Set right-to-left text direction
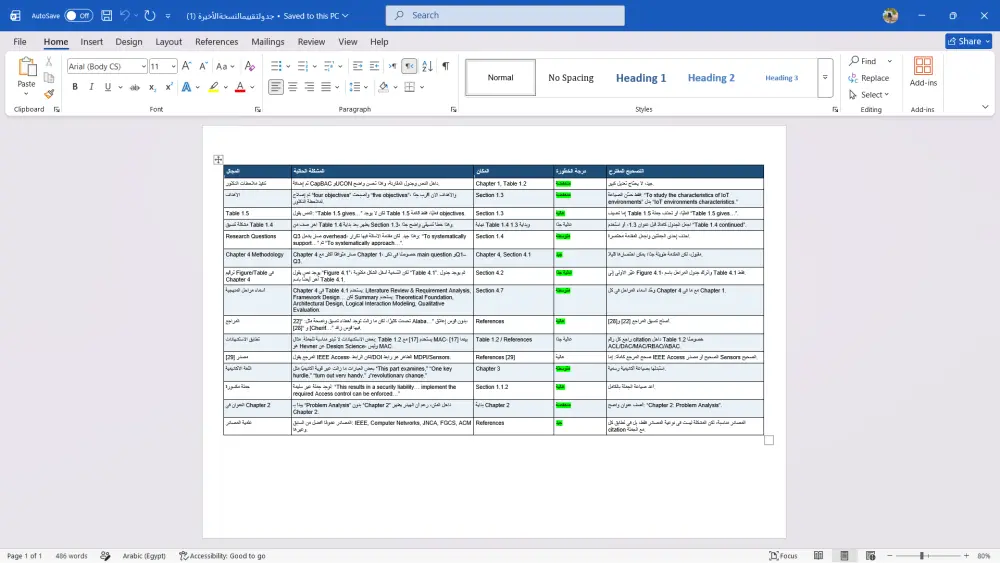 (409, 66)
